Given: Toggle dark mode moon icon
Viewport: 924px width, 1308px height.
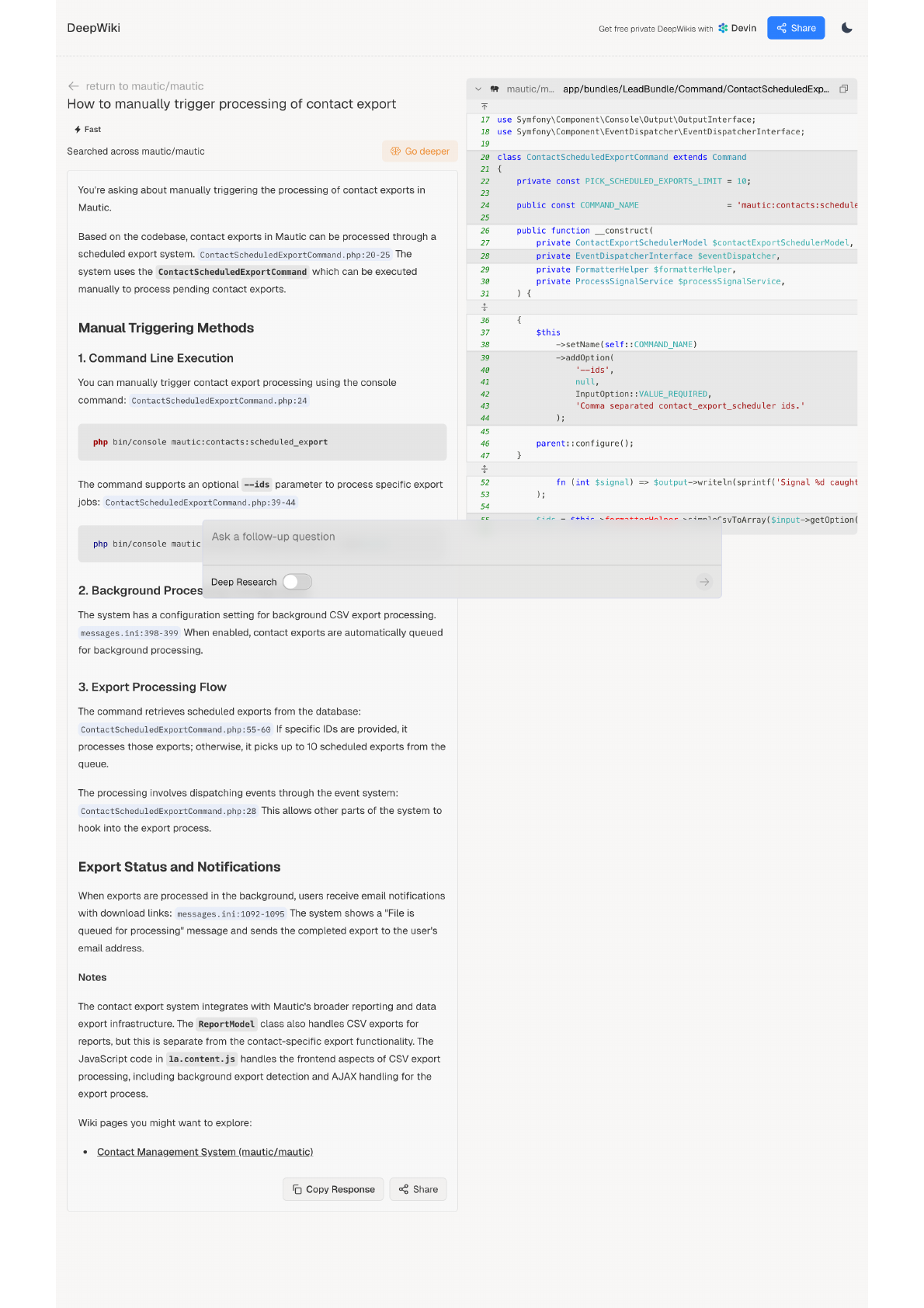Looking at the screenshot, I should pos(847,28).
